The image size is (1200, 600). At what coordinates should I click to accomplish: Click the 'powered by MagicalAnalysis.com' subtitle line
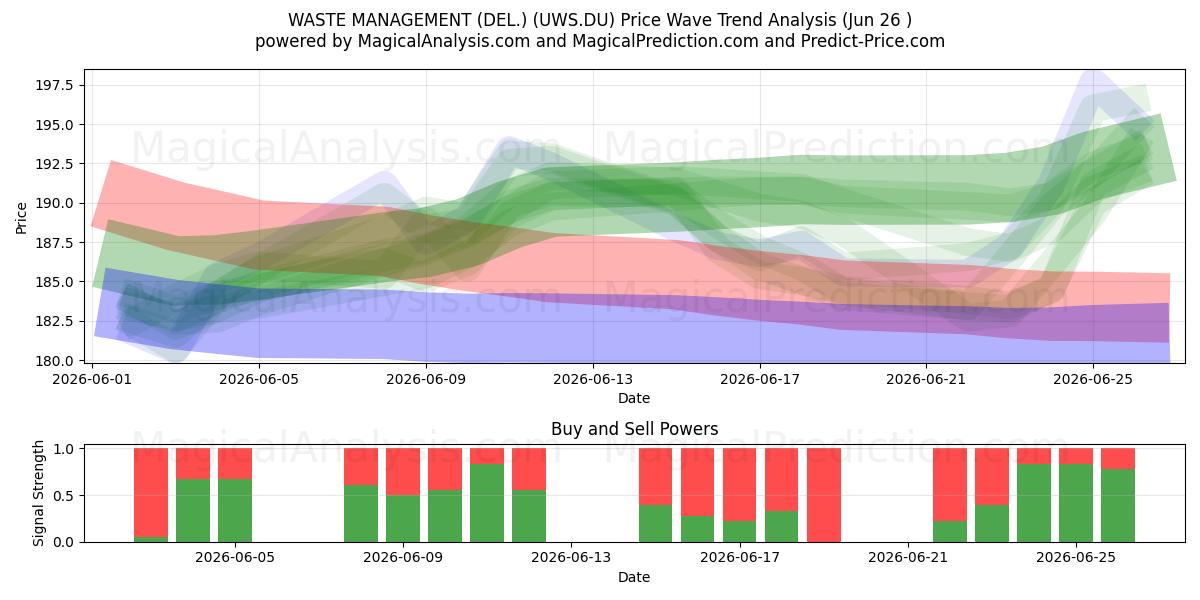600,41
